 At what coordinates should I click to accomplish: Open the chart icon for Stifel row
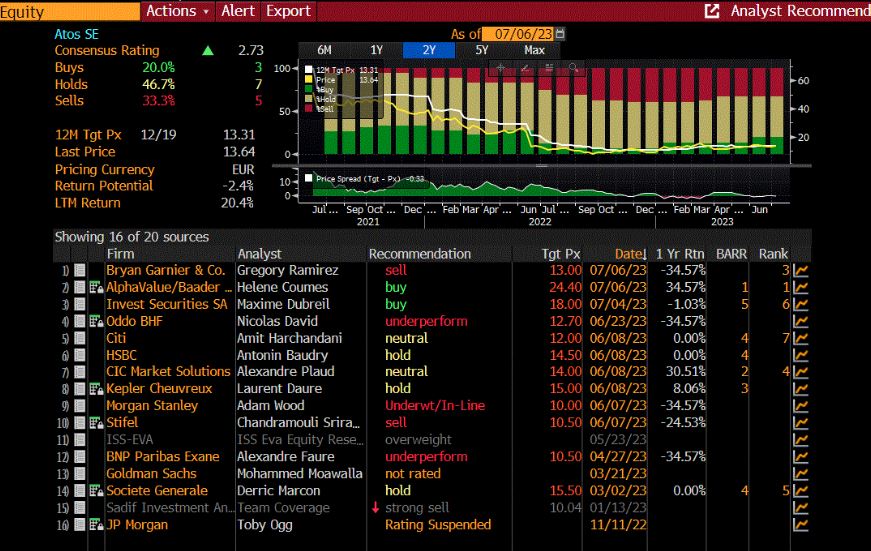[x=800, y=423]
